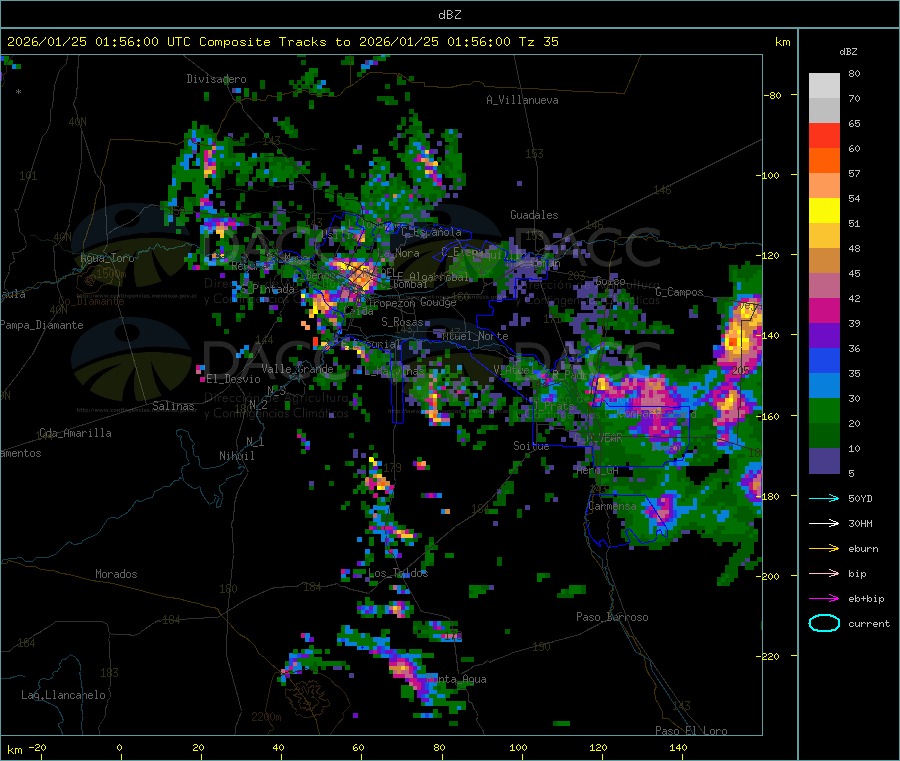Image resolution: width=900 pixels, height=761 pixels.
Task: Click the 'Co_Diamante' map label
Action: 91,301
